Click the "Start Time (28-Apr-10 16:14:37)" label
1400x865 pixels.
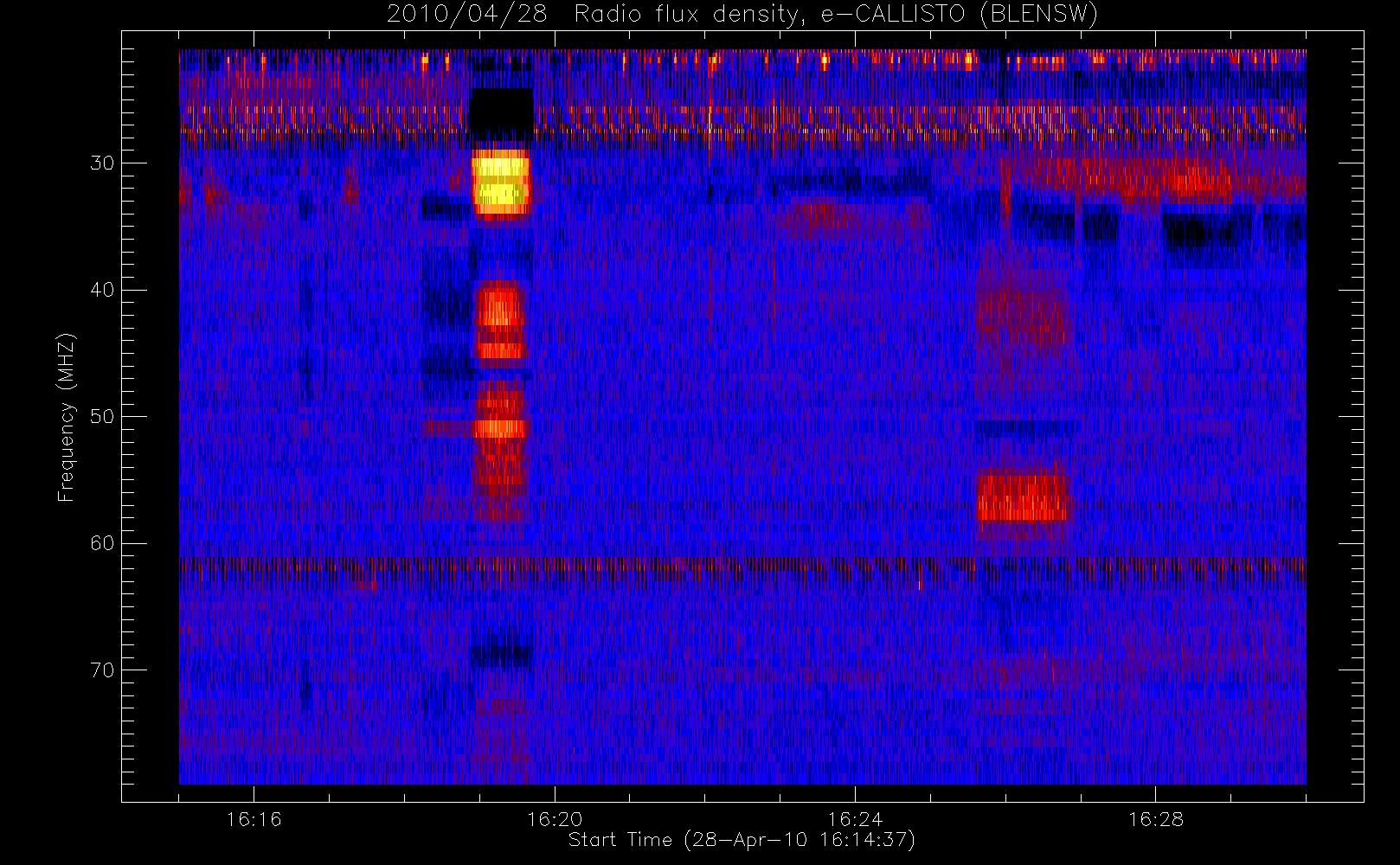tap(742, 840)
